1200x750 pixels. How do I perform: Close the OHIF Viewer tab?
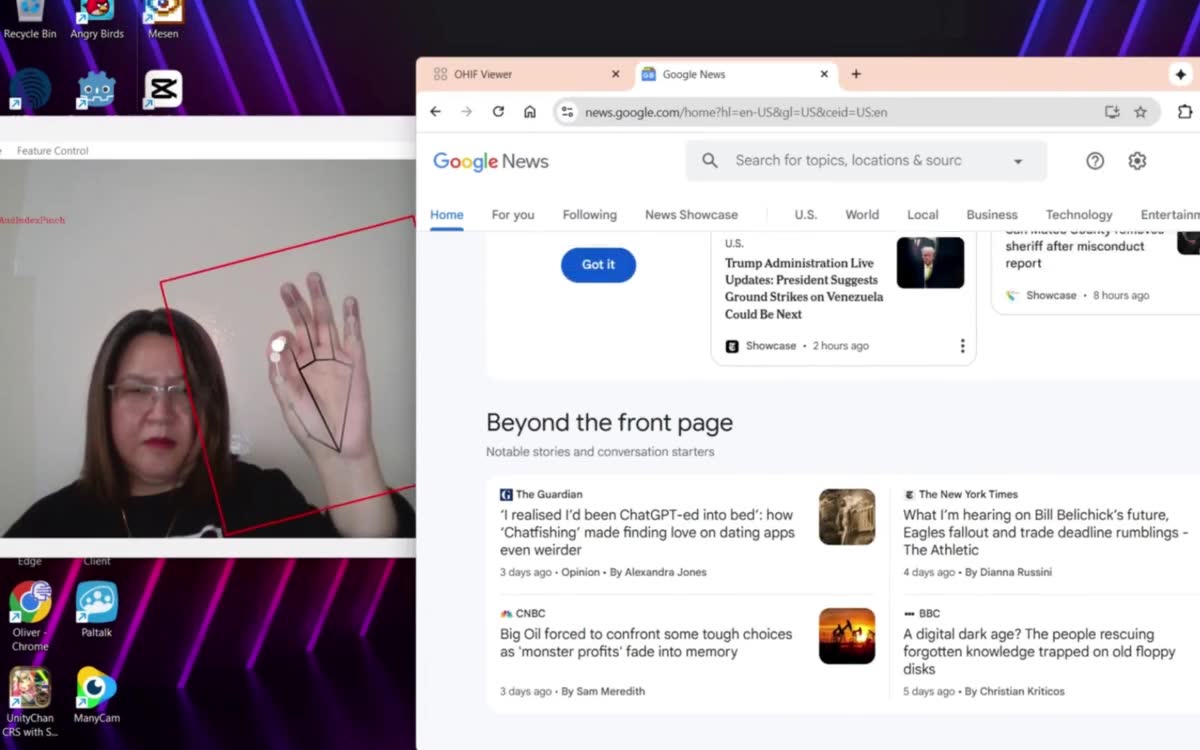tap(615, 74)
